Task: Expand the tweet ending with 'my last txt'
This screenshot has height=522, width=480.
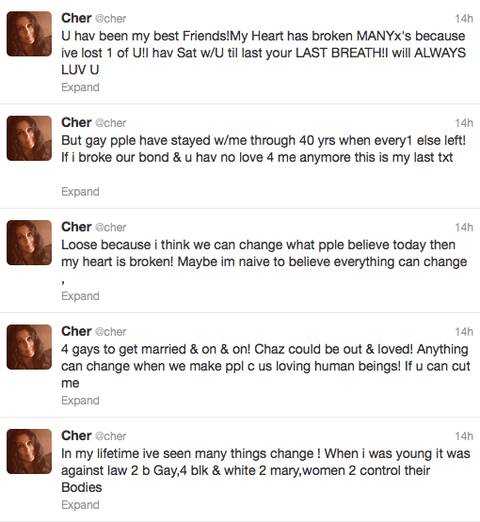Action: [80, 192]
